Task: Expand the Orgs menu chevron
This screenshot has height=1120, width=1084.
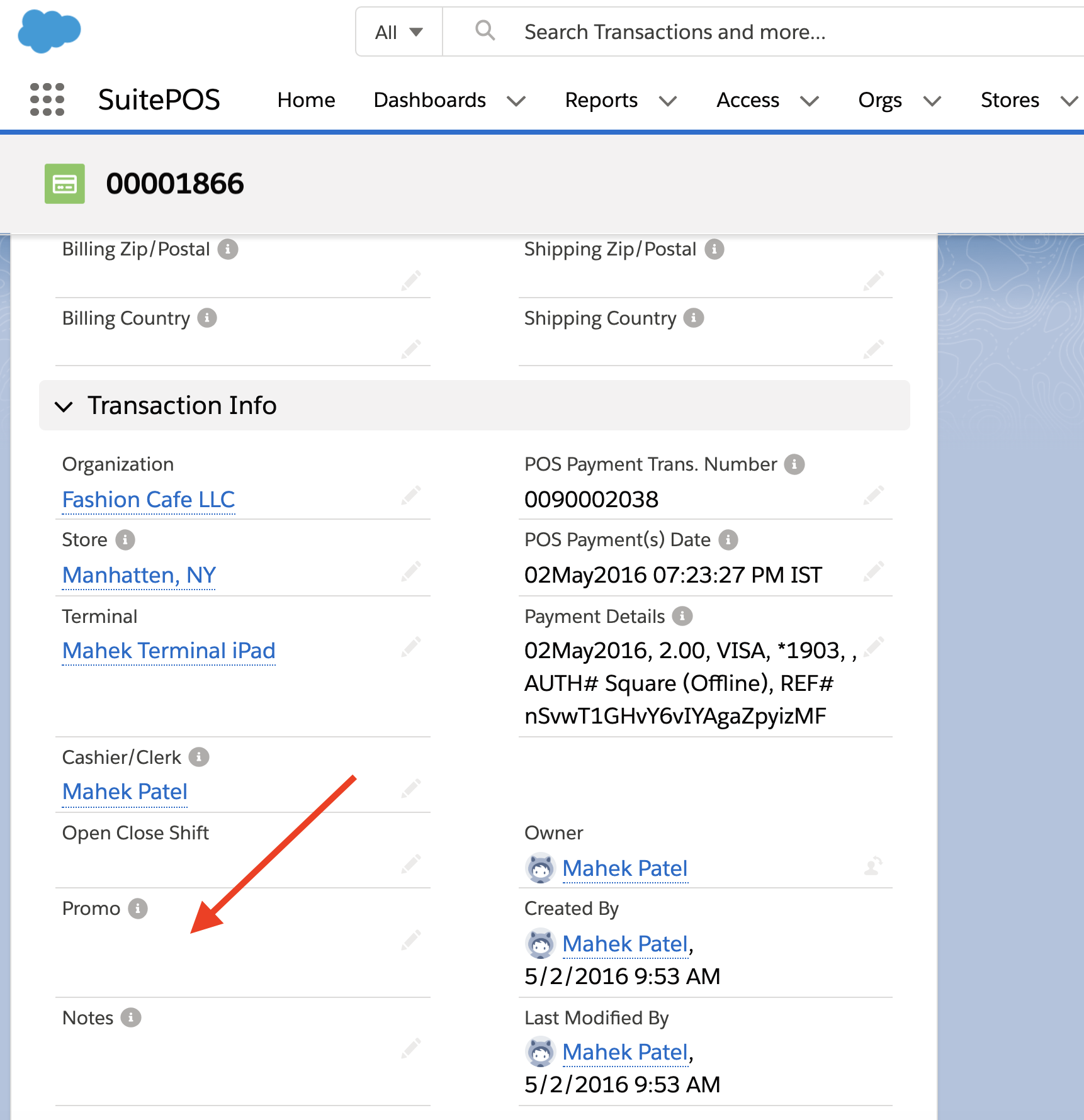Action: click(x=932, y=101)
